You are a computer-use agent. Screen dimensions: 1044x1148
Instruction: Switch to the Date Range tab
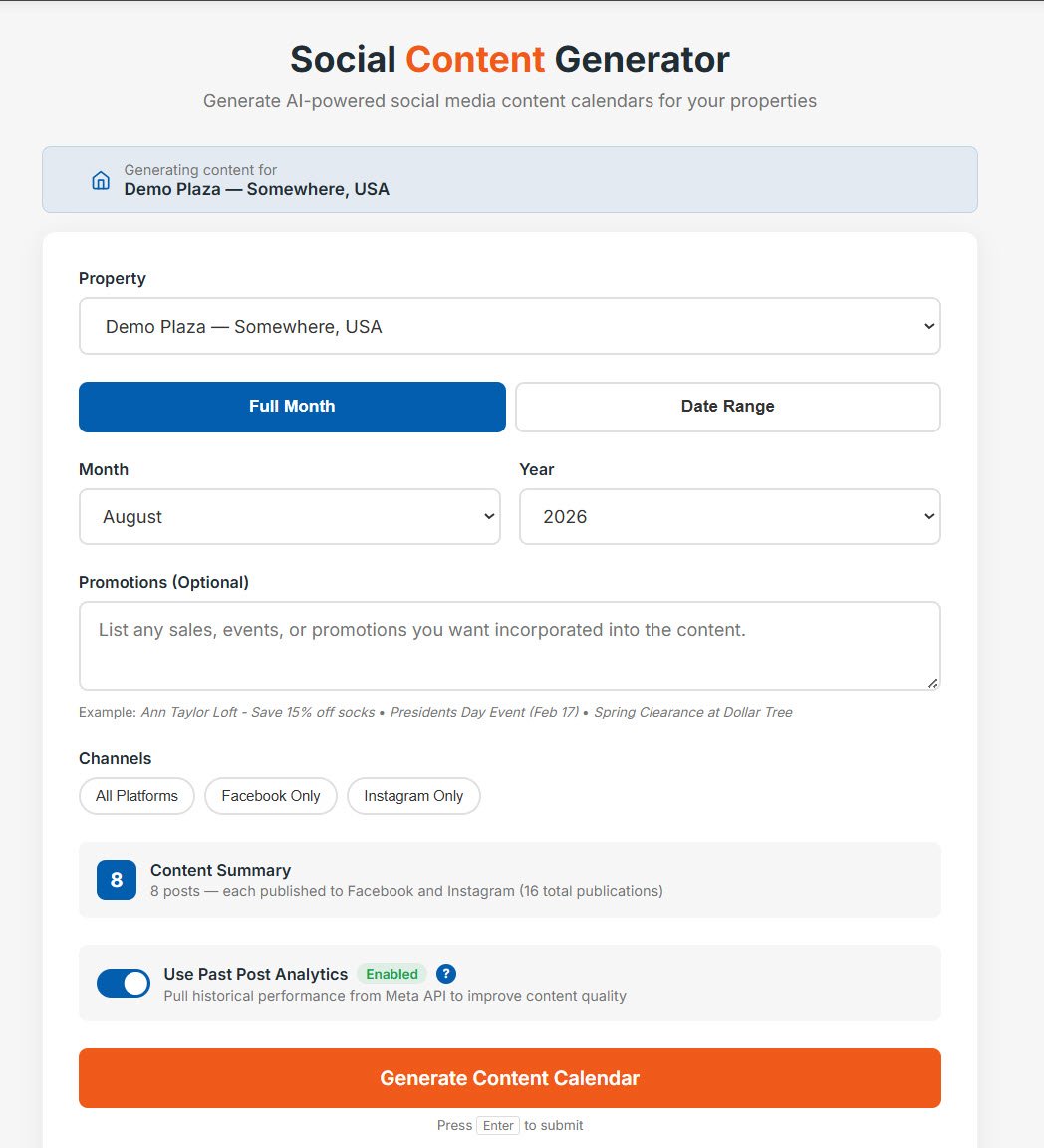(x=727, y=406)
